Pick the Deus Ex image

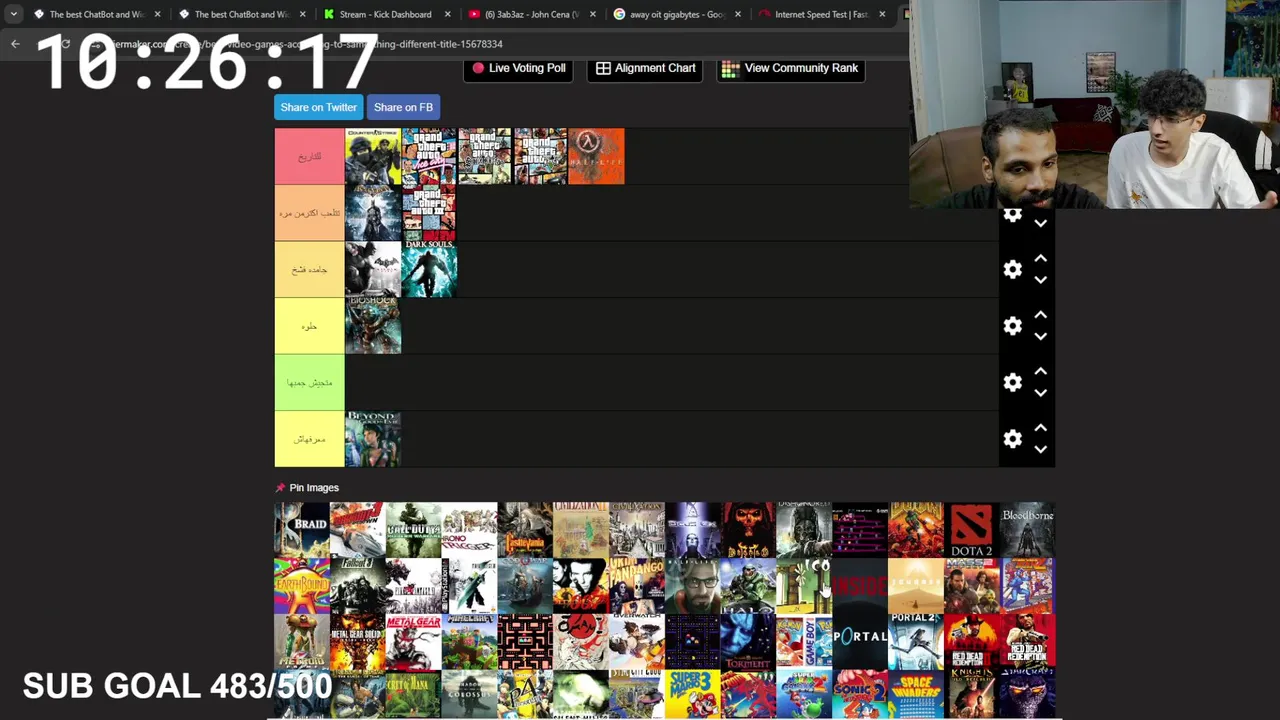click(x=692, y=530)
